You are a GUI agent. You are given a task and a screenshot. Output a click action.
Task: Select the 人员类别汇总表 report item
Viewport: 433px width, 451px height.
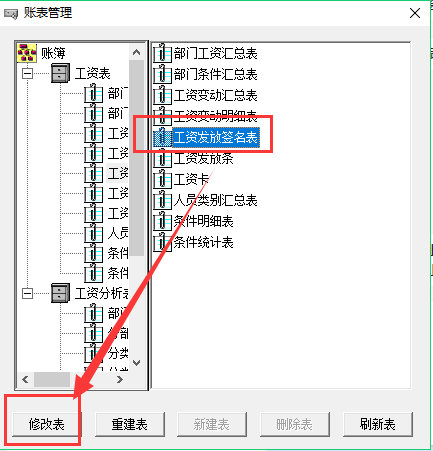[x=205, y=200]
